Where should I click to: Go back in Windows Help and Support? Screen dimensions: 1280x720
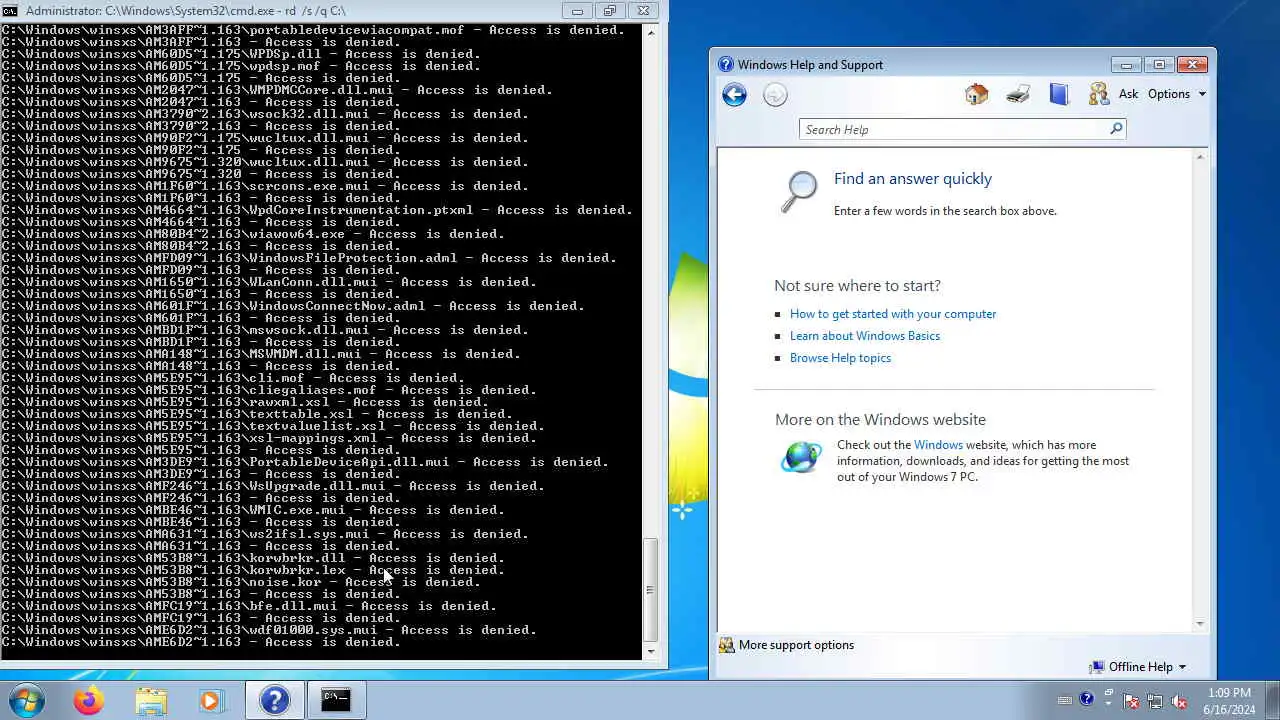tap(734, 95)
